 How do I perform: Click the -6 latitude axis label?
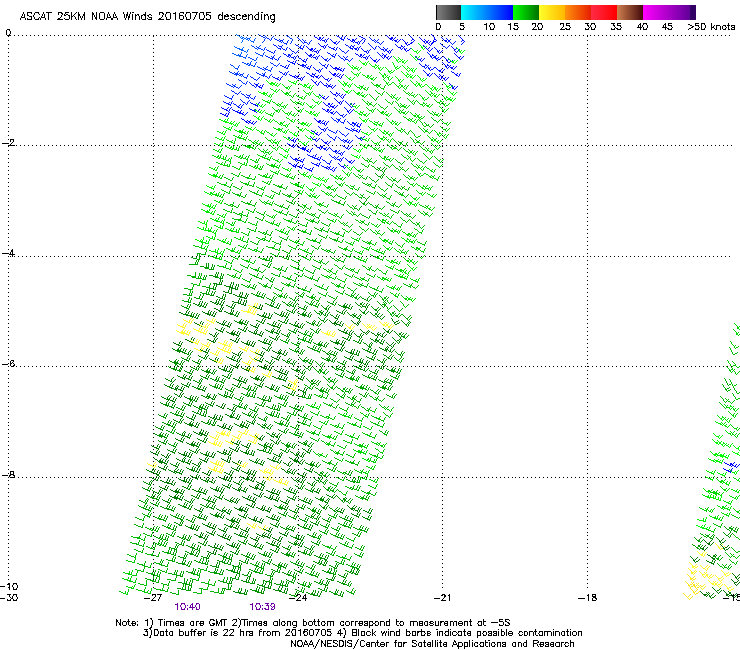point(8,364)
